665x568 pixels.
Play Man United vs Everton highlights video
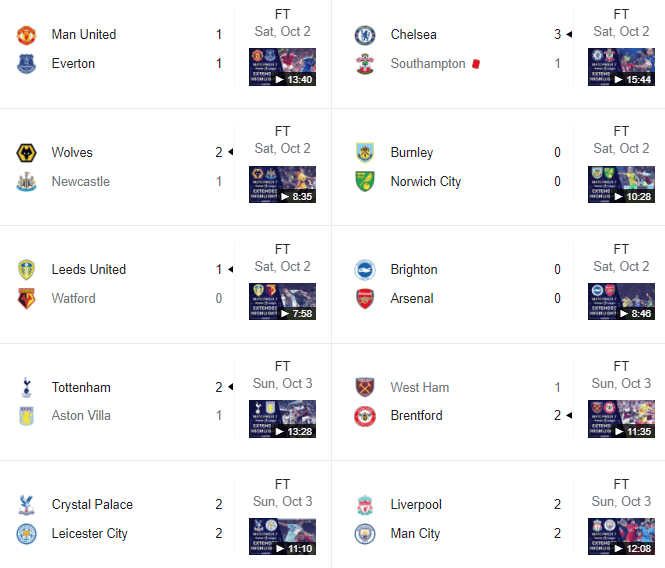[282, 67]
